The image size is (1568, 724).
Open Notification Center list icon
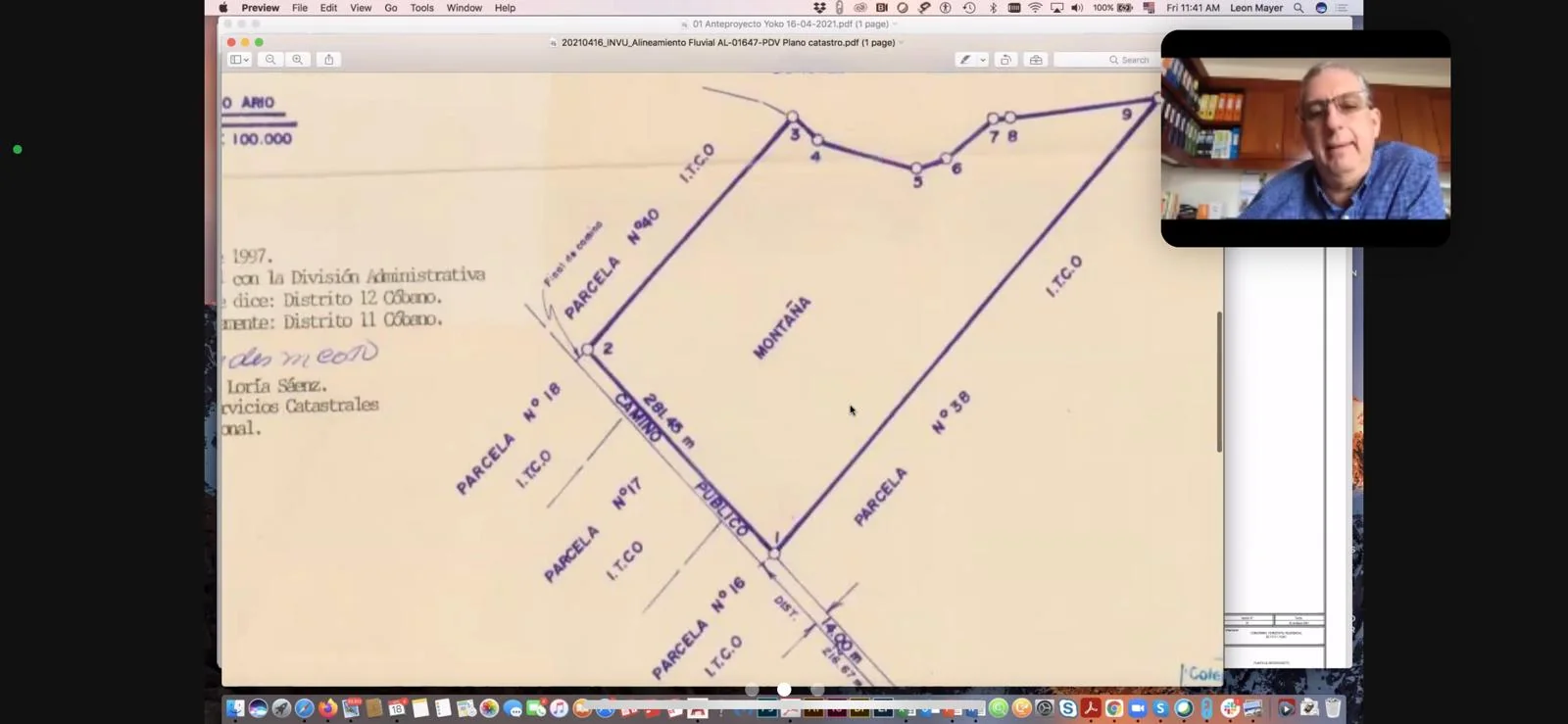[1342, 8]
